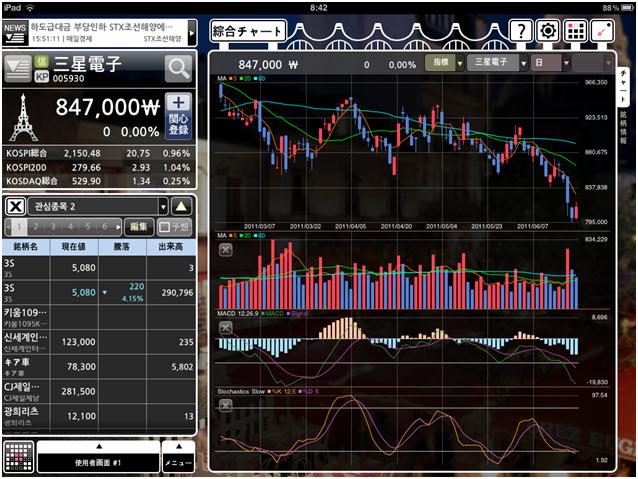
Task: Remove the MACD pane with X
Action: point(226,328)
